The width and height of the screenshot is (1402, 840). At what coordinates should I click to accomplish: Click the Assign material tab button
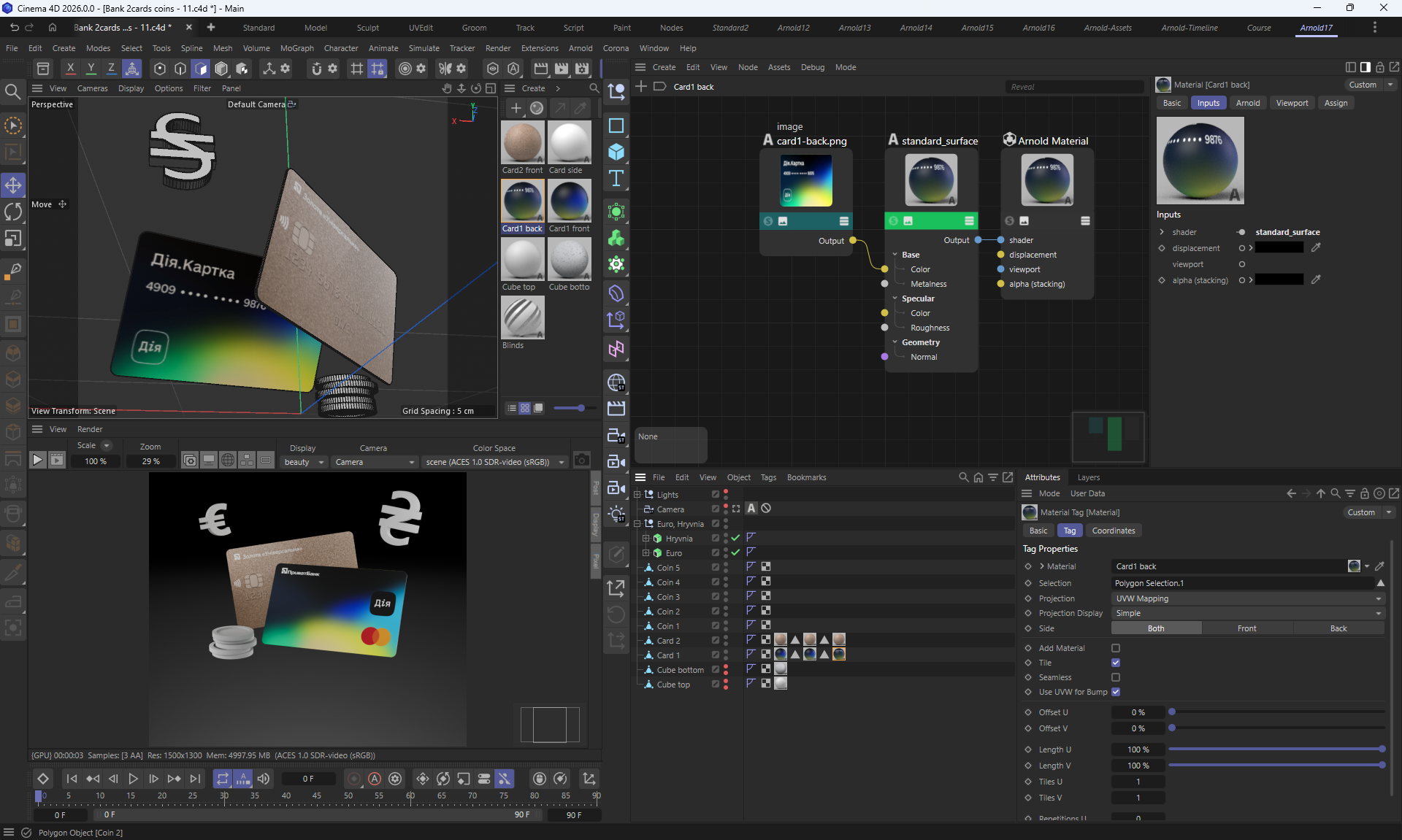pyautogui.click(x=1336, y=103)
